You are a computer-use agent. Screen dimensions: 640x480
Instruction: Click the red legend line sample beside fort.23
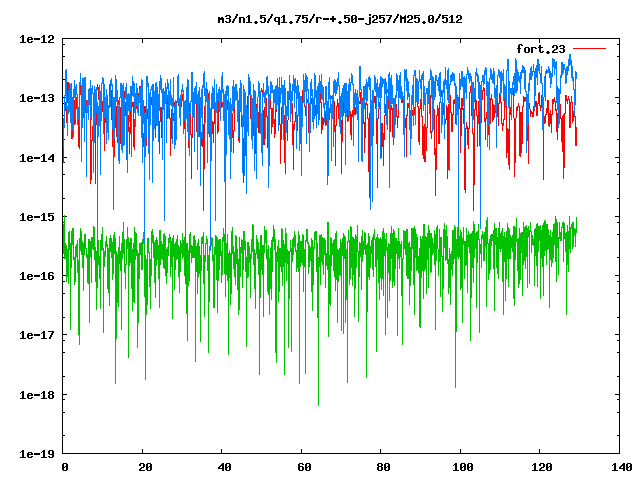[589, 49]
